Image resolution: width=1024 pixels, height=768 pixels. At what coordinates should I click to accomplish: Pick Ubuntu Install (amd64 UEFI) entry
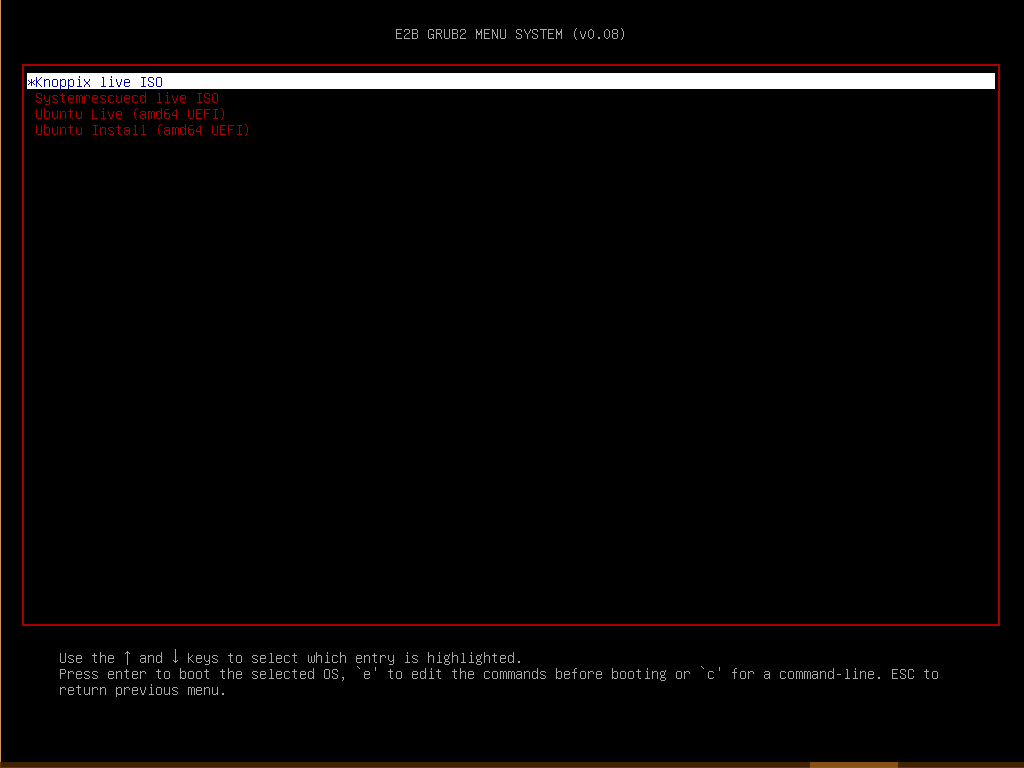(142, 130)
